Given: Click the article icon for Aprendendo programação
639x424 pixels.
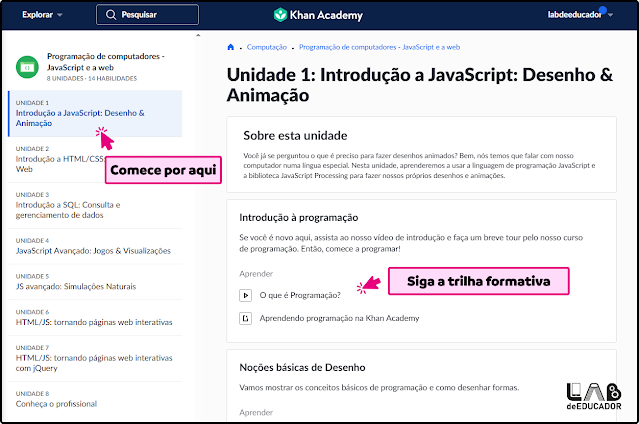Looking at the screenshot, I should pos(245,318).
